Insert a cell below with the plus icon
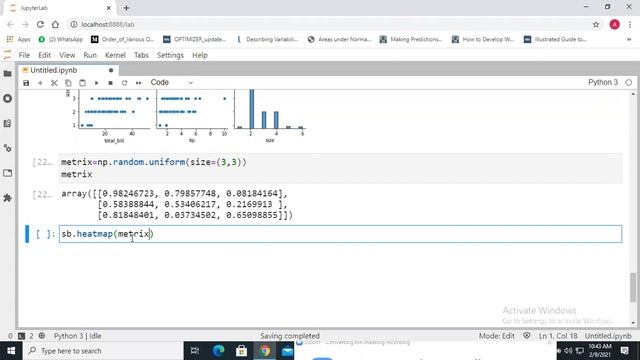Viewport: 640px width, 360px height. click(40, 83)
